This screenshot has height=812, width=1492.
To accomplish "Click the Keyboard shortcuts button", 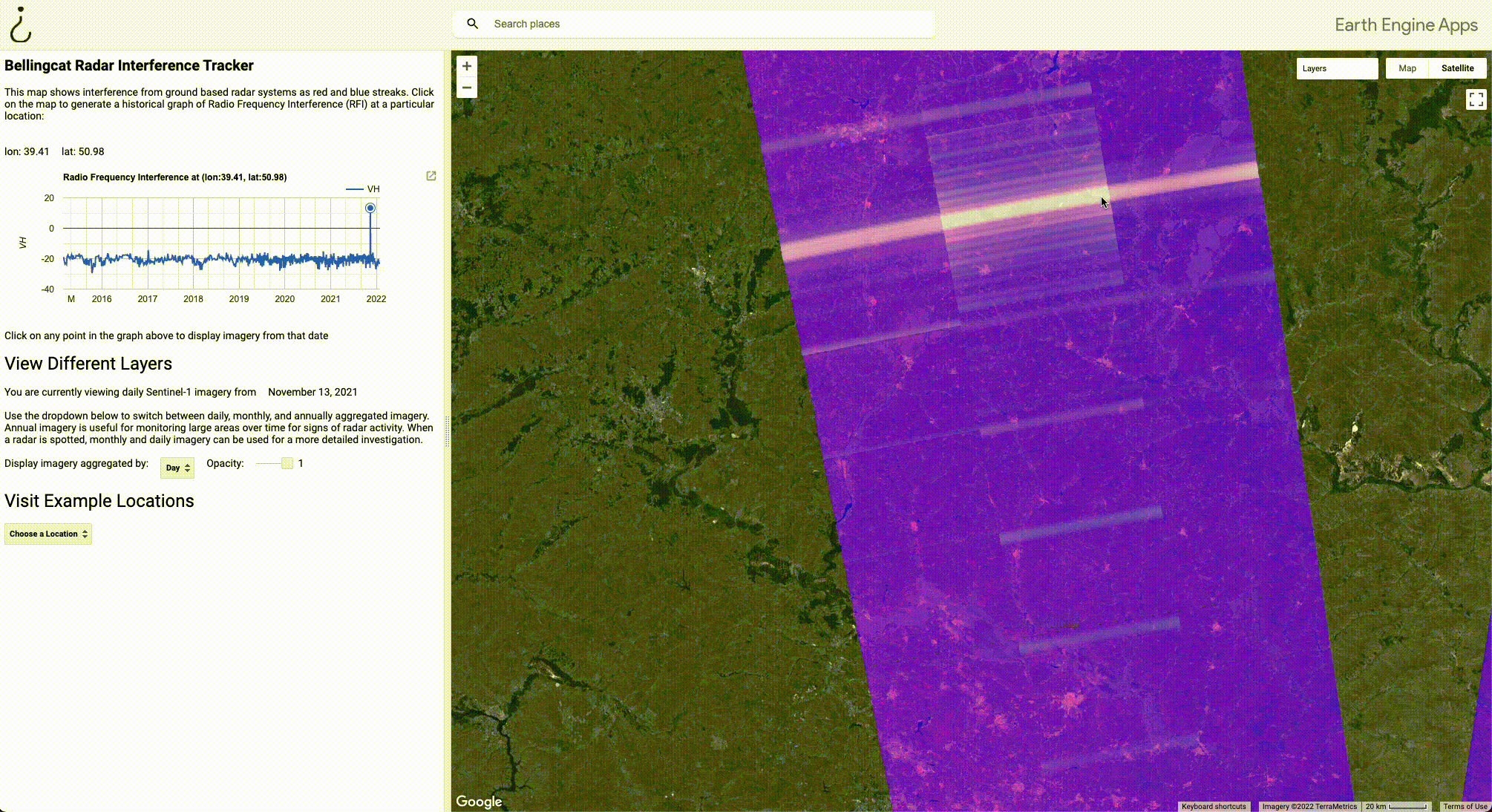I will pos(1214,806).
